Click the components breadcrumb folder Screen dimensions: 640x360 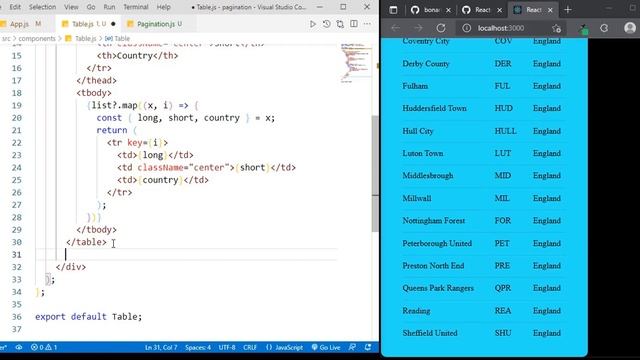pos(37,38)
